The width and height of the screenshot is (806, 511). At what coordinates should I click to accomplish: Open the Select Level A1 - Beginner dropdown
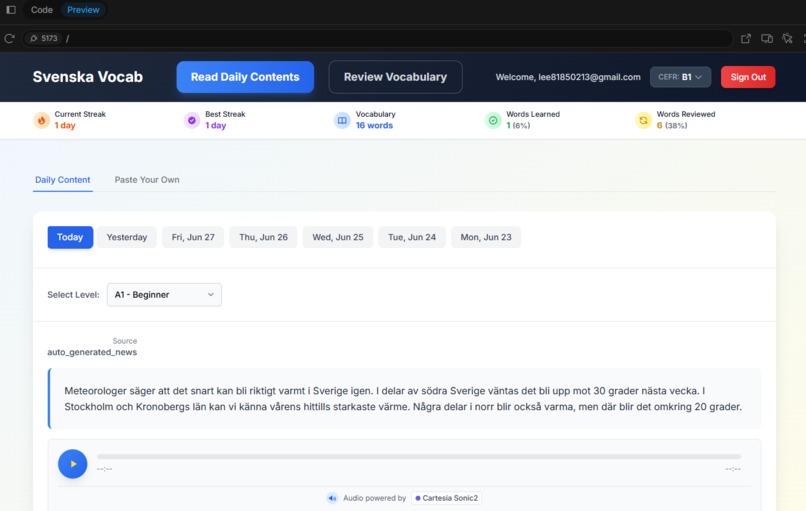(x=164, y=295)
